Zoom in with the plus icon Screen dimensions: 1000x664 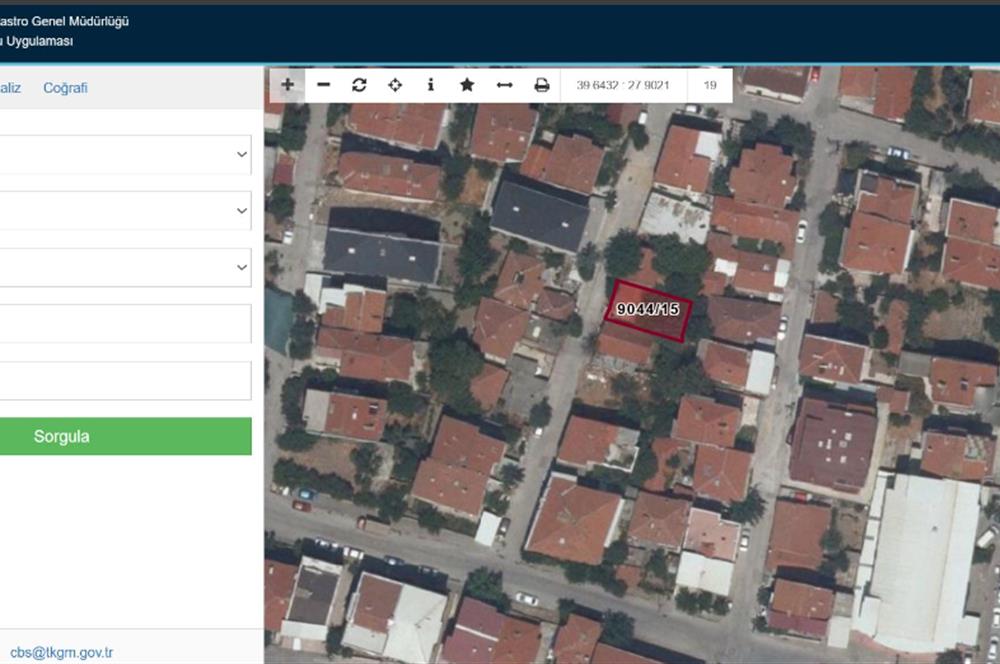tap(287, 85)
